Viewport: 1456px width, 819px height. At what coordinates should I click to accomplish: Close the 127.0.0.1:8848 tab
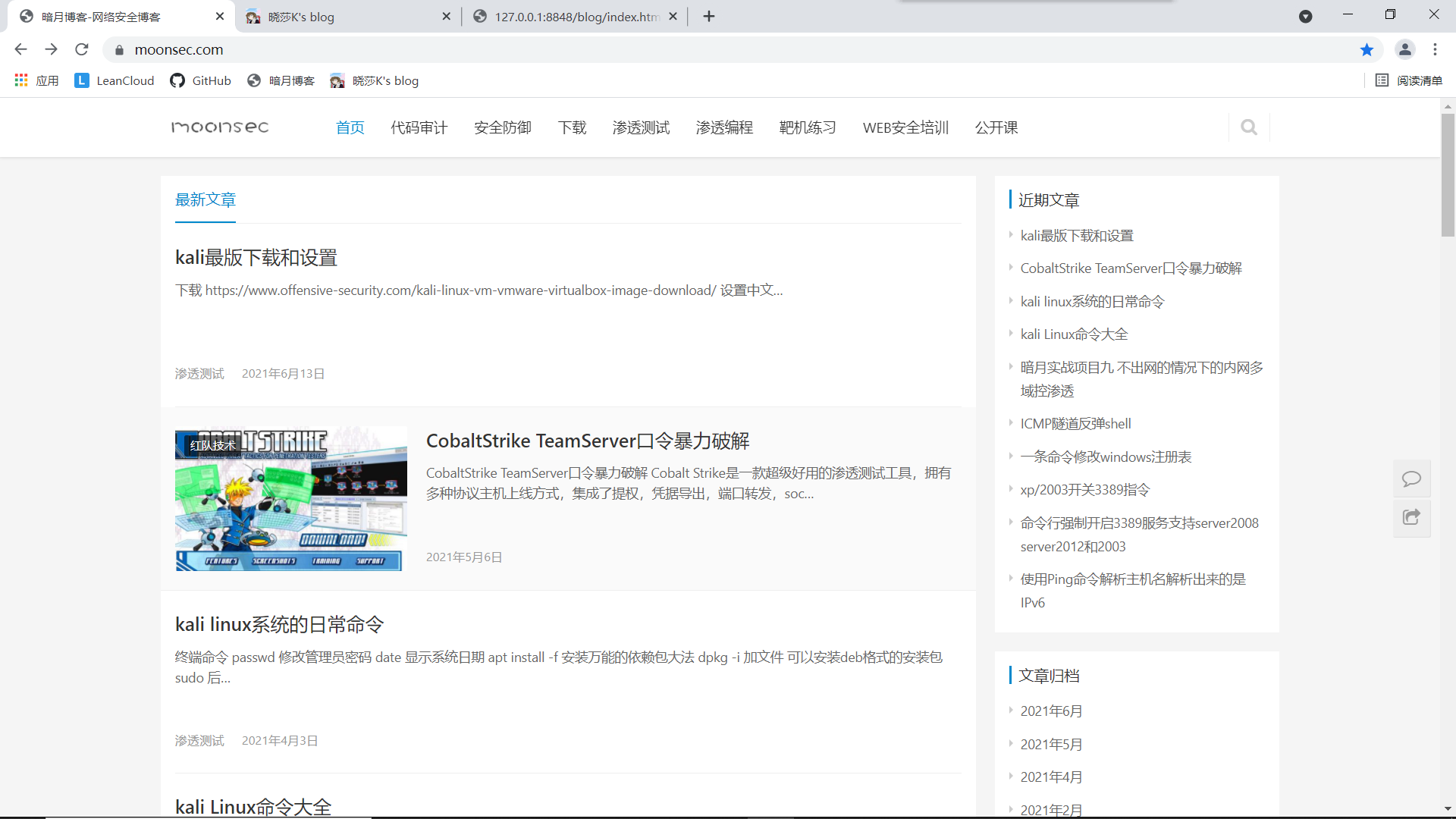[x=673, y=16]
